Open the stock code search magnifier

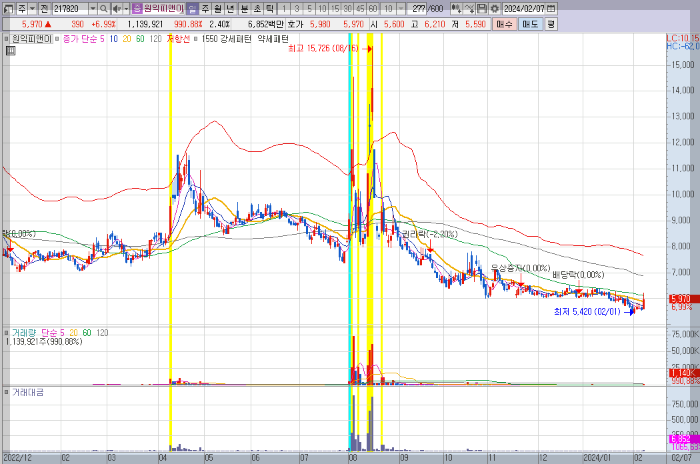pos(103,8)
